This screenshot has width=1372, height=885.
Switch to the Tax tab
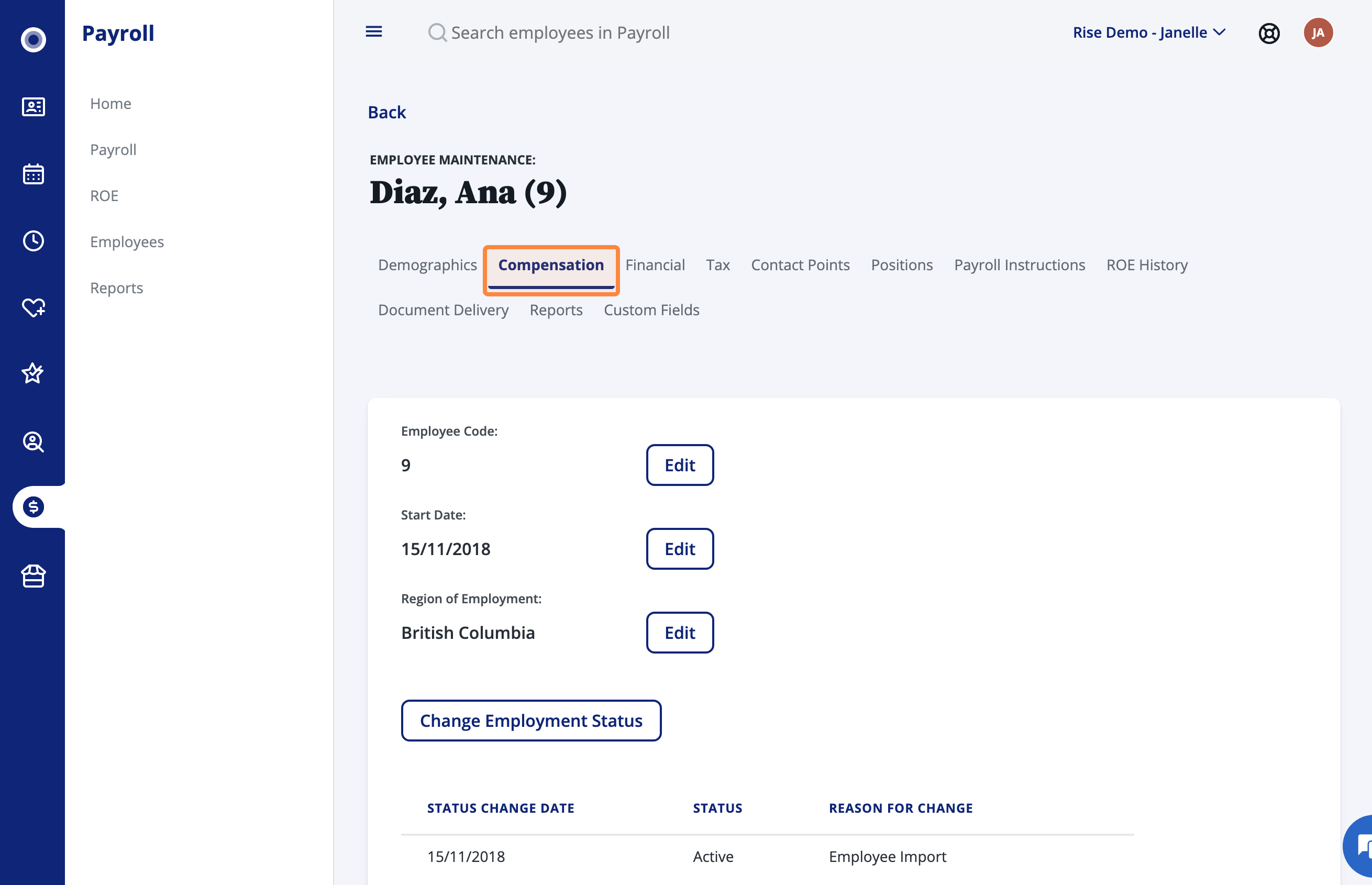coord(717,264)
